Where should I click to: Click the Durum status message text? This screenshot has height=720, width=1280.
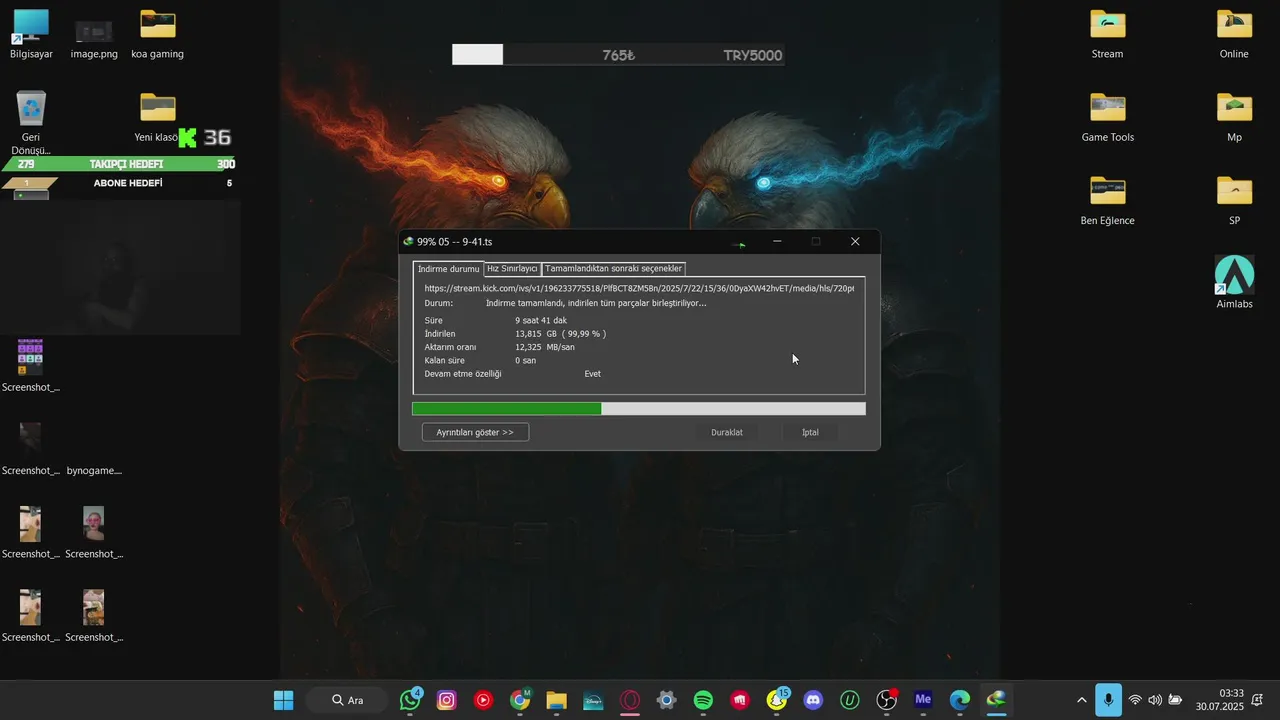[596, 303]
